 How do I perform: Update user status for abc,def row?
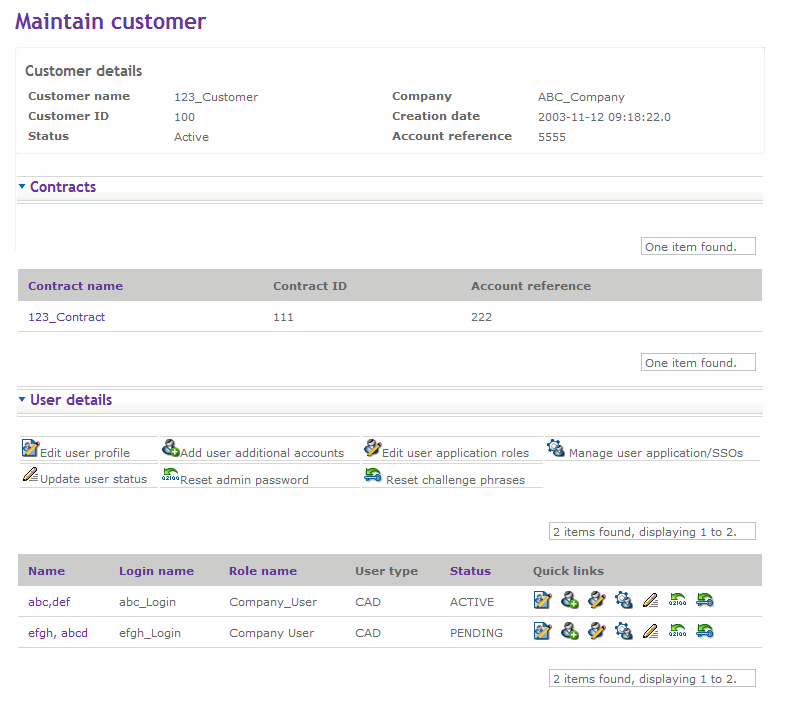pyautogui.click(x=650, y=600)
